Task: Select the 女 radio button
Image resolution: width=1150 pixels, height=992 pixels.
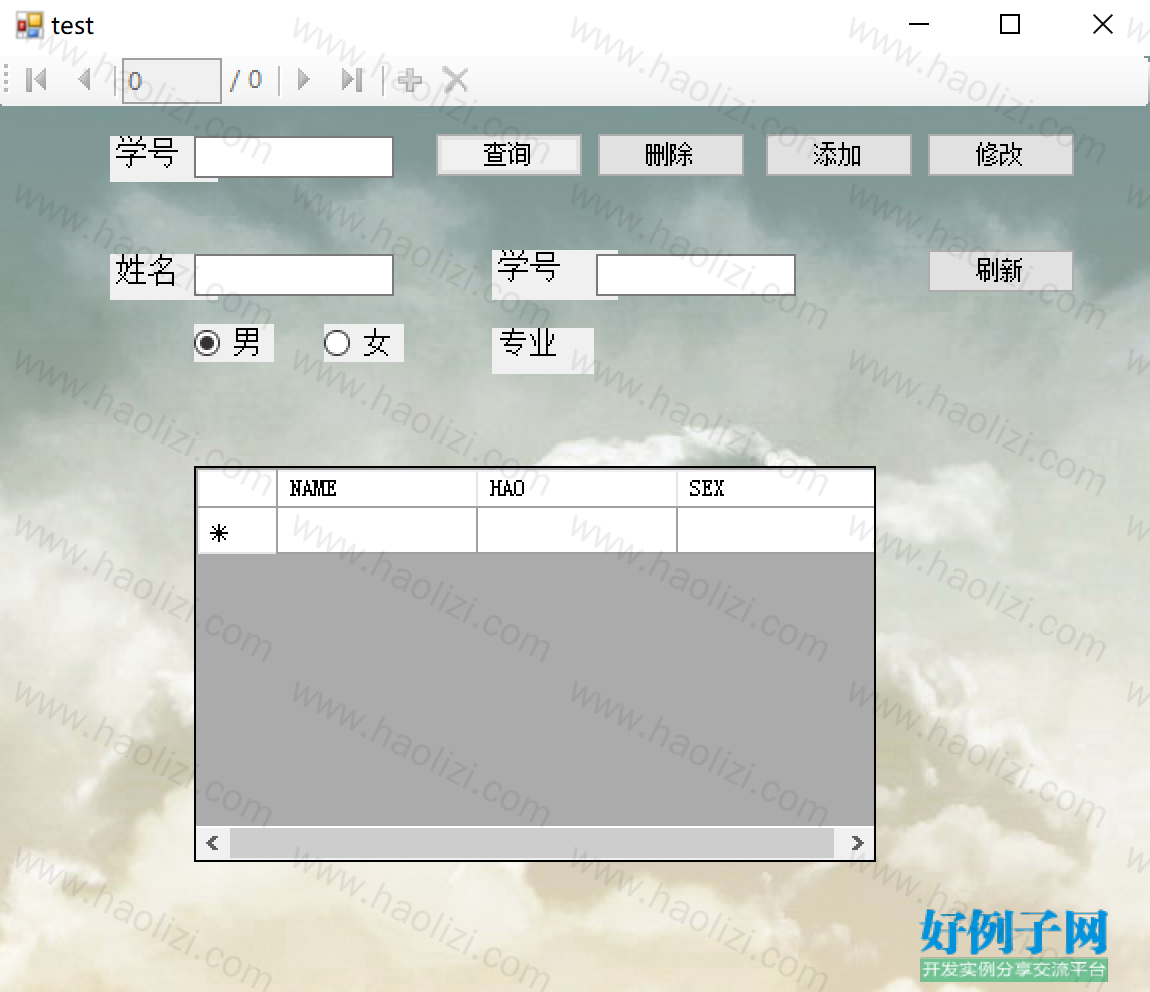Action: point(363,342)
